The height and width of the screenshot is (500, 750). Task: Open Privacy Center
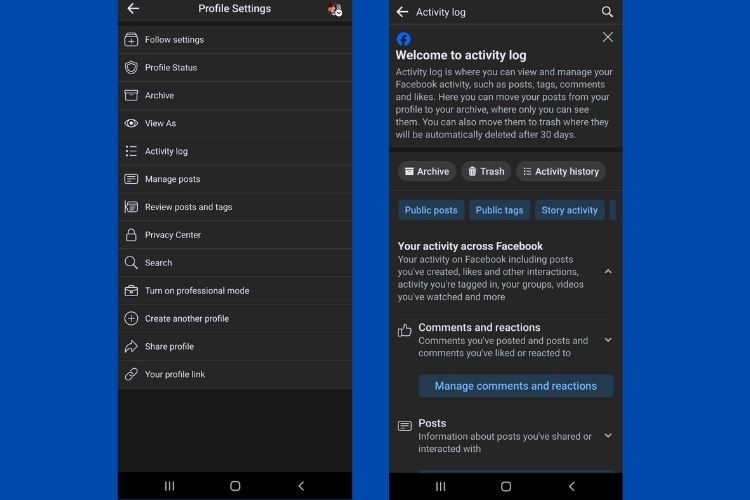pos(235,234)
